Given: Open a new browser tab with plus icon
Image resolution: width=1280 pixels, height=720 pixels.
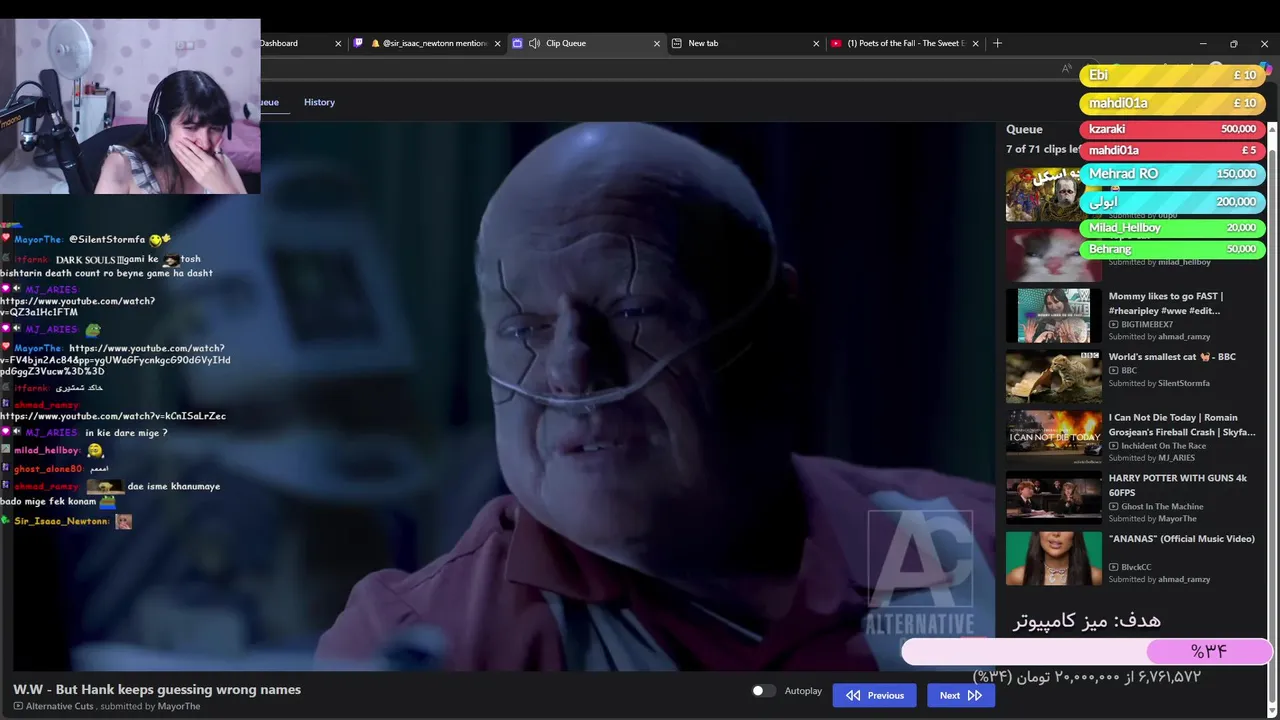Looking at the screenshot, I should tap(997, 43).
